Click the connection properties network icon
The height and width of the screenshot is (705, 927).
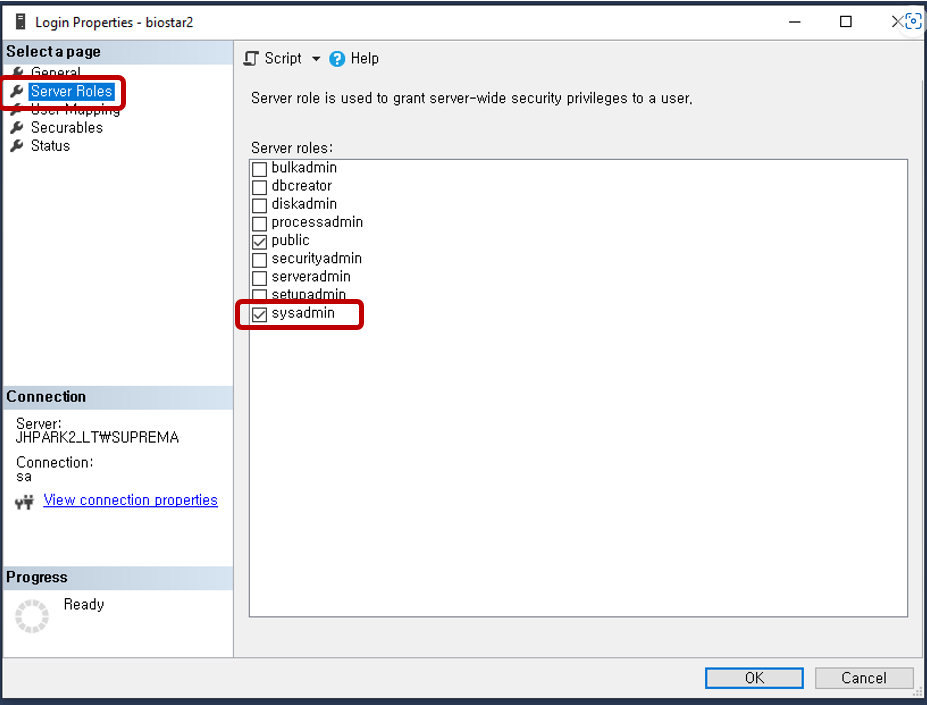coord(25,502)
